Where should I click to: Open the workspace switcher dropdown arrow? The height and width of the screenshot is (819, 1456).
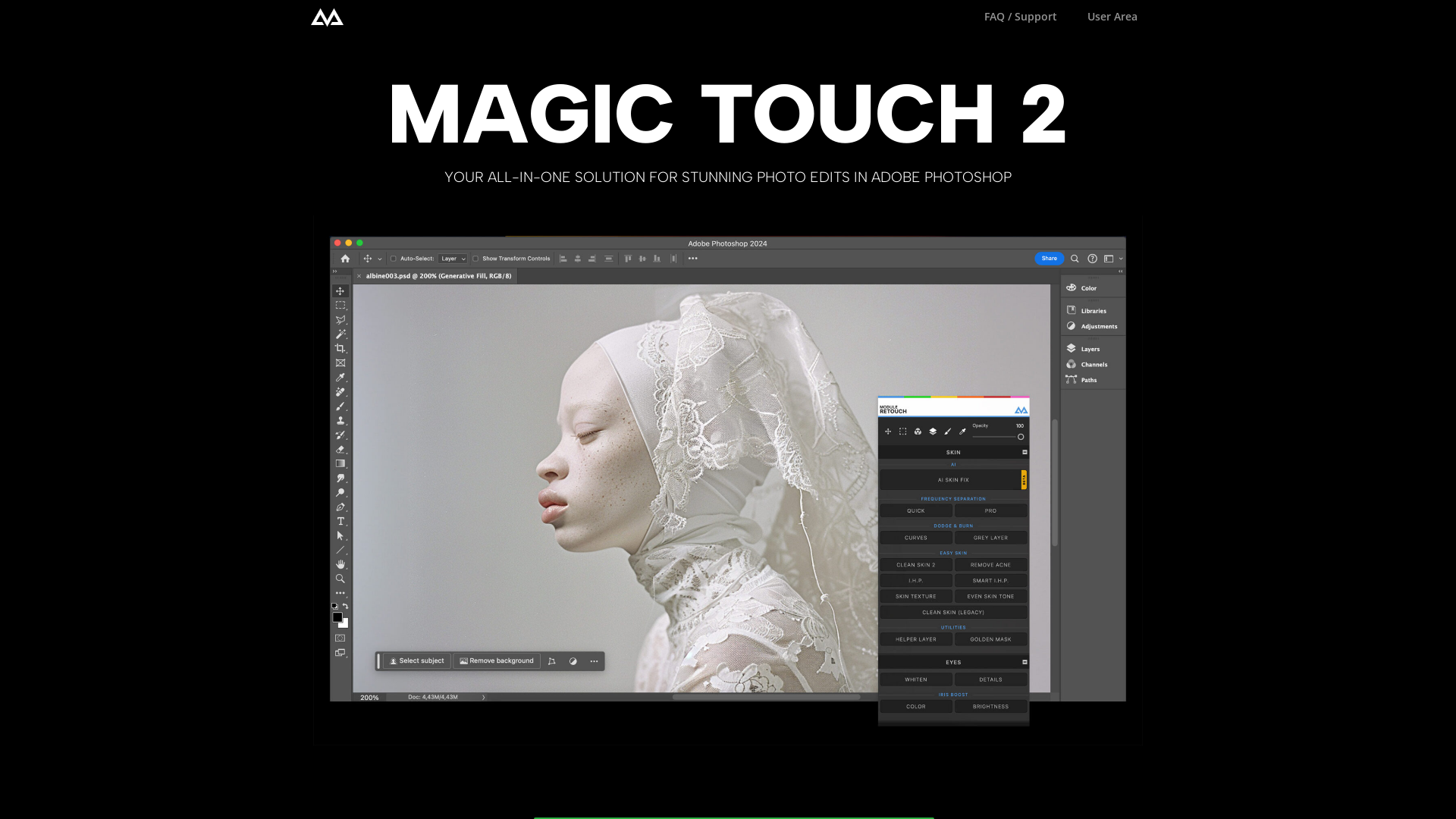1121,259
